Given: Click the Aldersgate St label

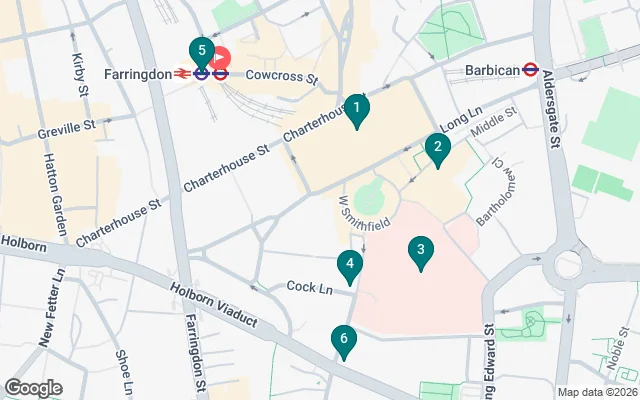Looking at the screenshot, I should 552,109.
